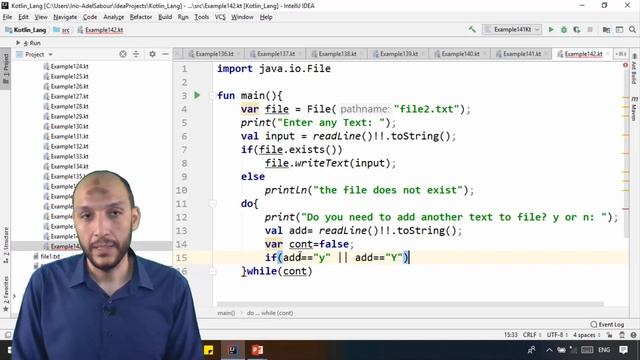Screen dimensions: 640x360
Task: Toggle the 4: Run tool window button
Action: pyautogui.click(x=31, y=43)
